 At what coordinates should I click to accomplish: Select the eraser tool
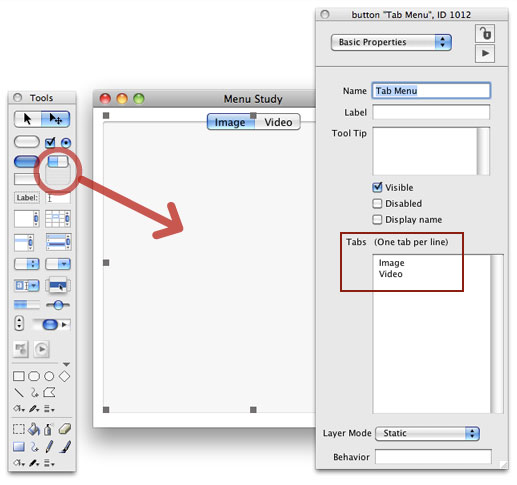[65, 429]
